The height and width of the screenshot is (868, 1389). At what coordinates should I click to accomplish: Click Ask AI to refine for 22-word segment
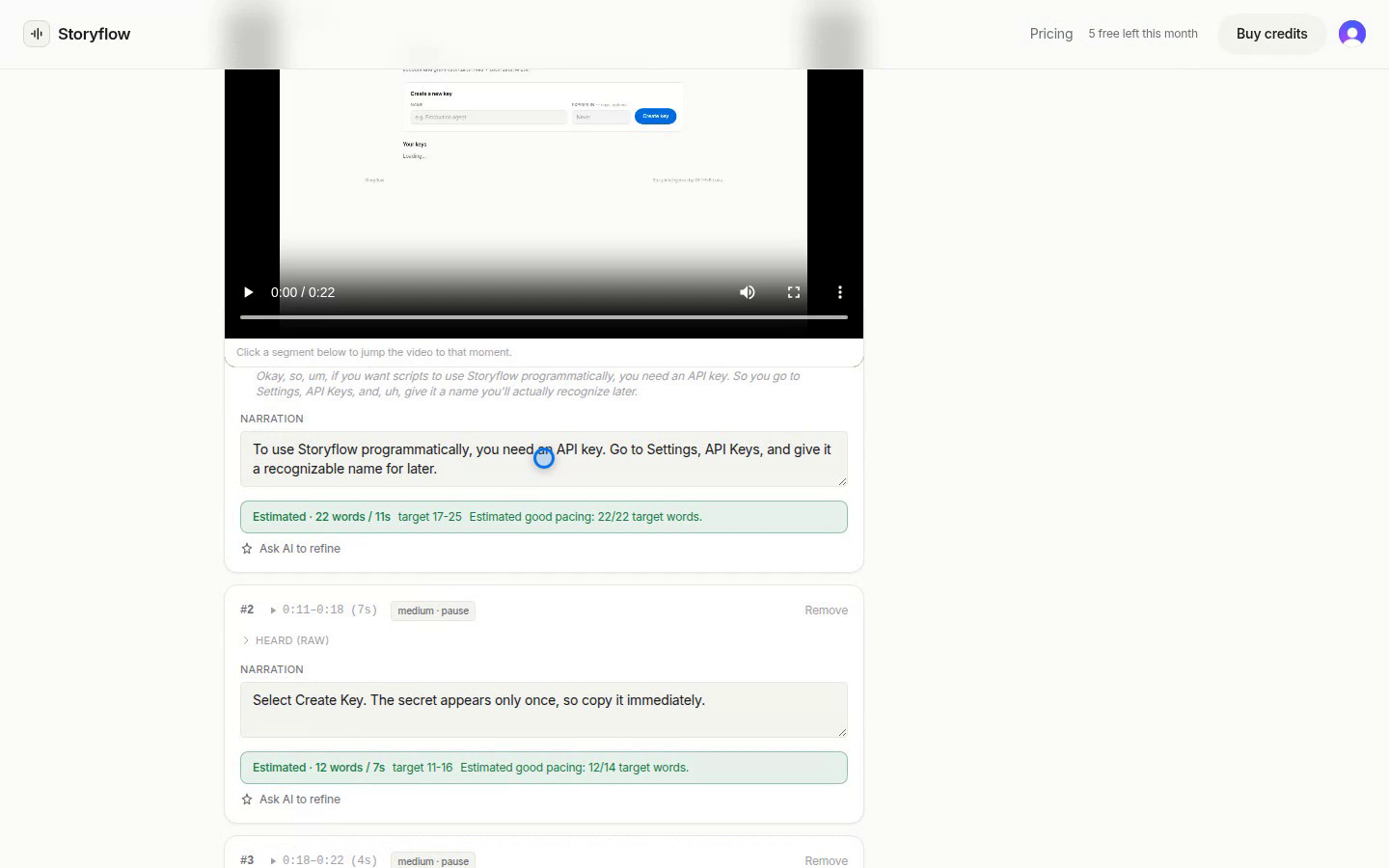click(x=290, y=549)
